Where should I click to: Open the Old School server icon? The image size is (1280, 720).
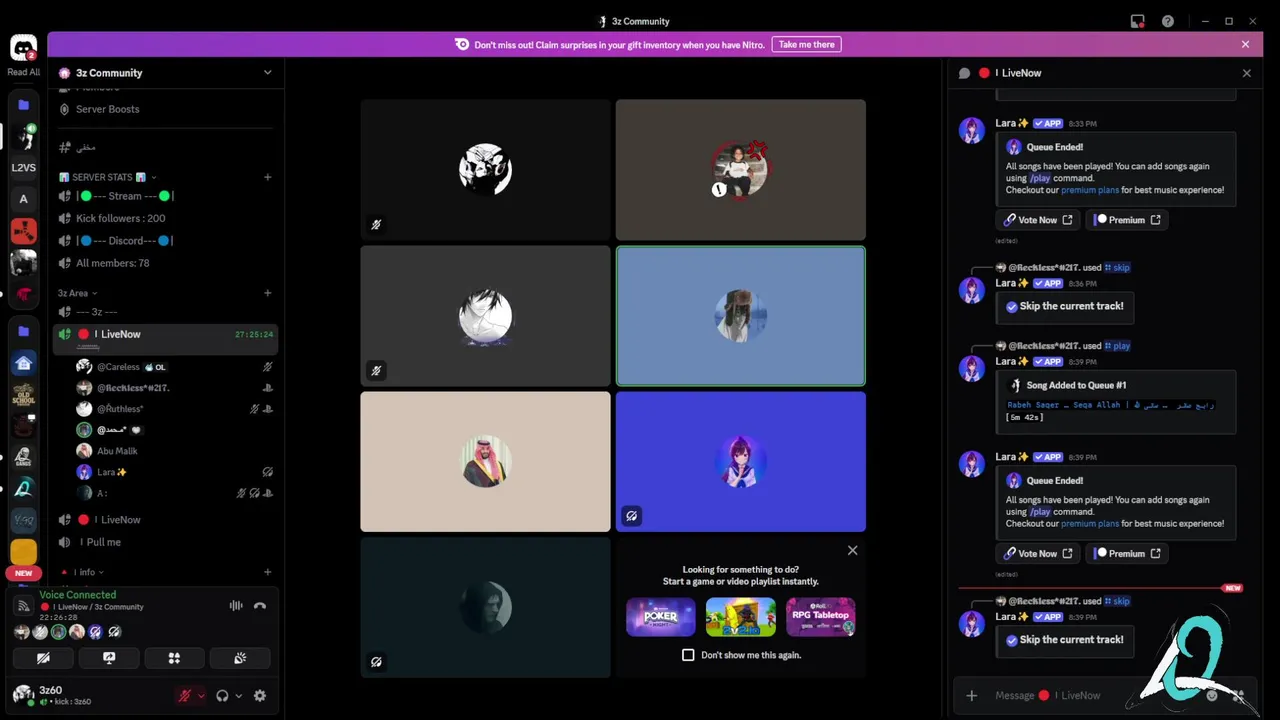tap(23, 394)
